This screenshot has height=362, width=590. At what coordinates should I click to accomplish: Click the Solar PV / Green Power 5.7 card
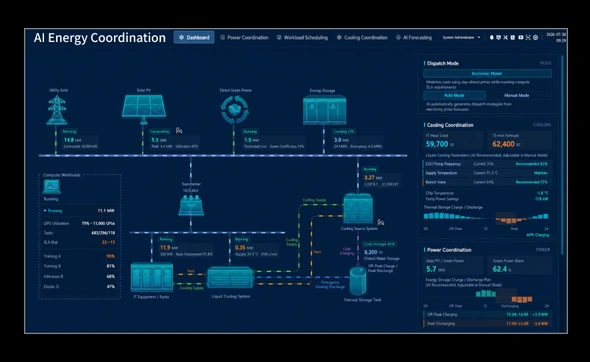pyautogui.click(x=453, y=265)
